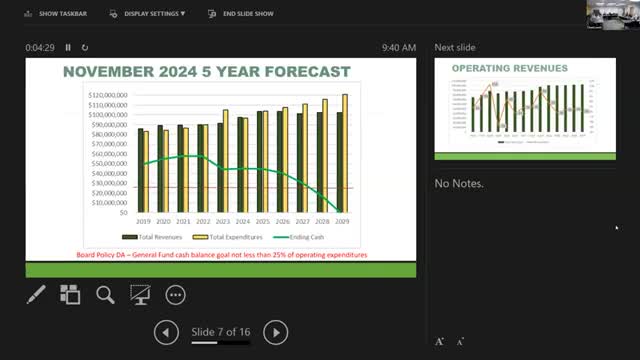Open the See all slides grid
Viewport: 640px width, 360px height.
tap(70, 294)
